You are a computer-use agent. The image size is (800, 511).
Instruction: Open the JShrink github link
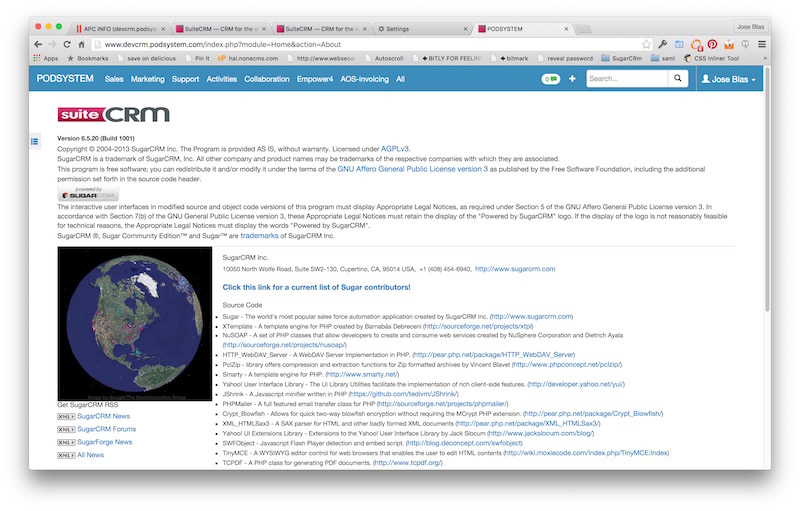pyautogui.click(x=404, y=394)
